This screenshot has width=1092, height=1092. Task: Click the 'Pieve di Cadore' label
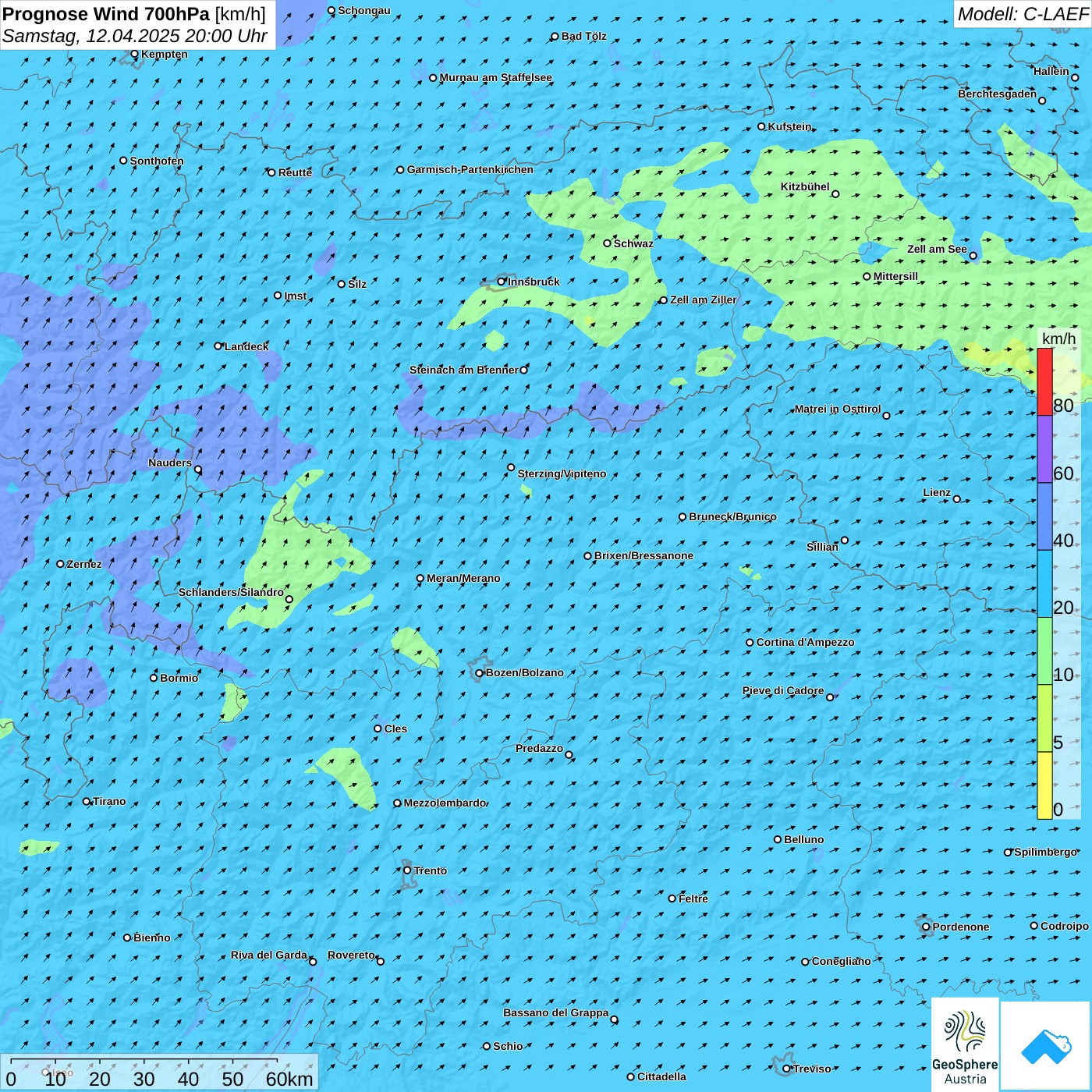(783, 690)
